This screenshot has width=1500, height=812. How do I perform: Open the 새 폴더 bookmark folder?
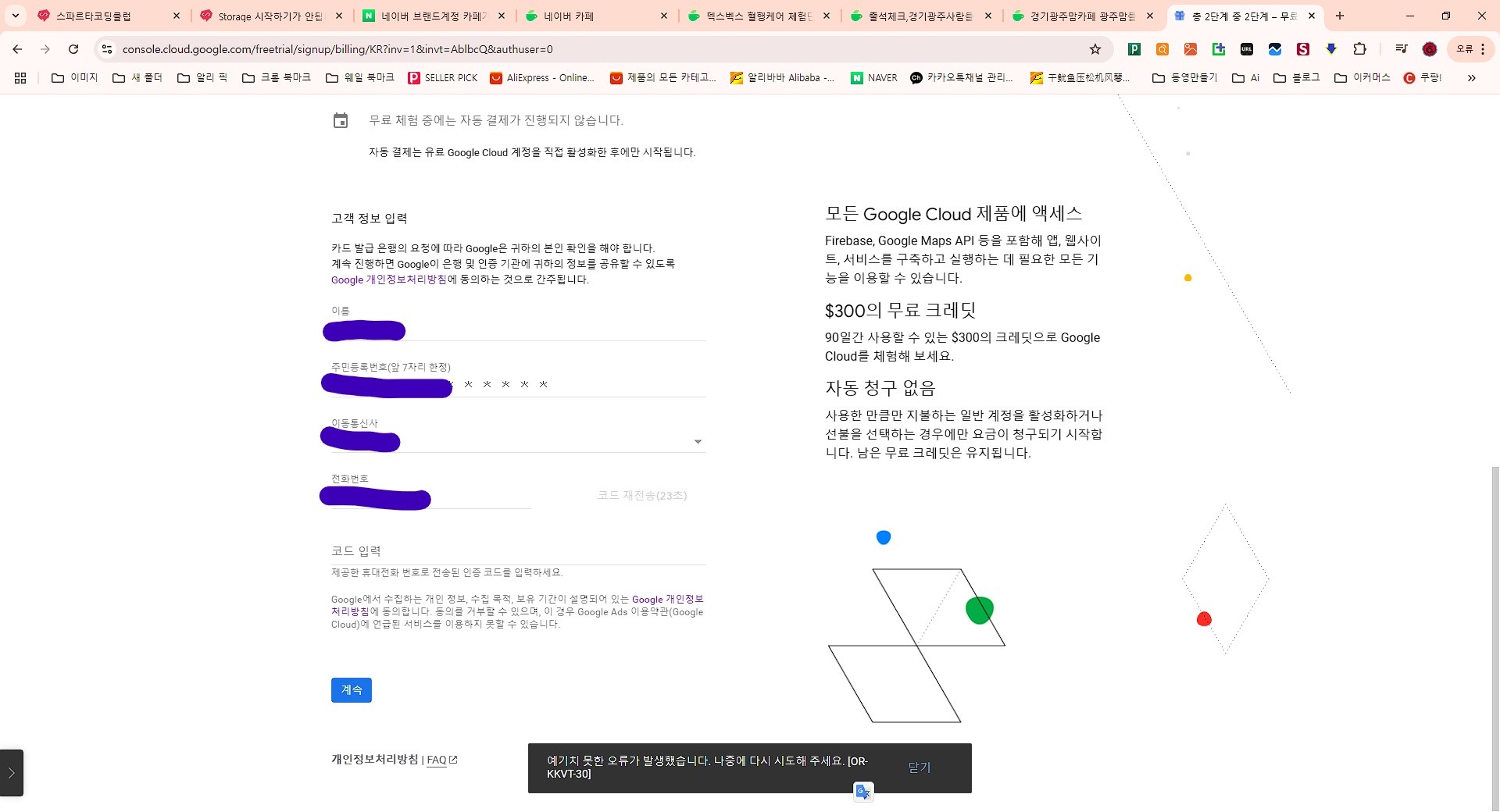[x=137, y=78]
